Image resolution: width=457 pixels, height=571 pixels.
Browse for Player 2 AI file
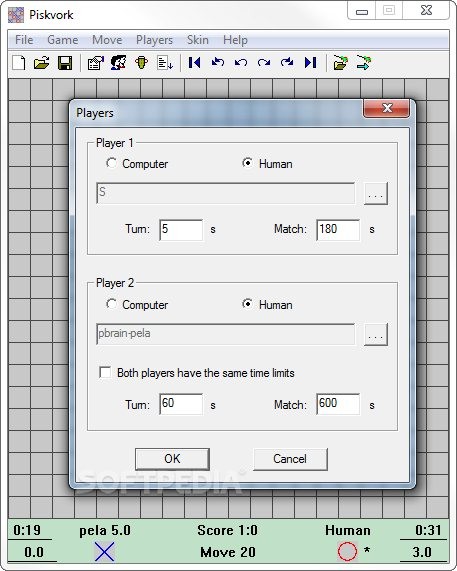coord(376,334)
